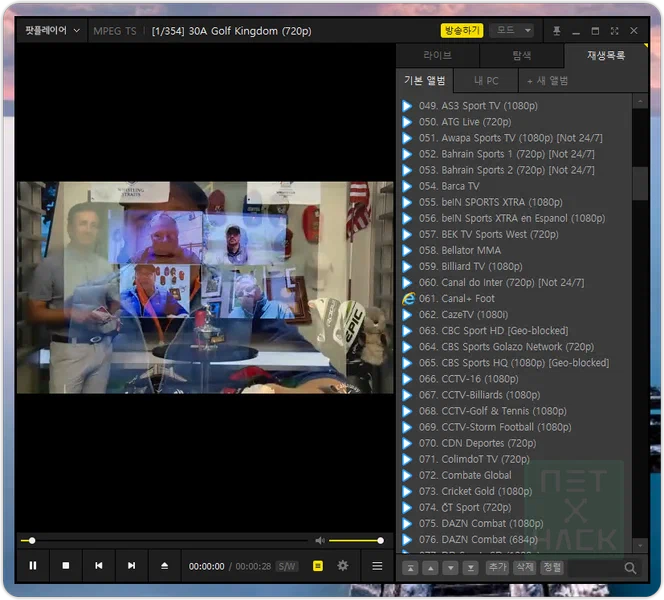Click the play icon beside Combate Global
The width and height of the screenshot is (664, 600).
pyautogui.click(x=407, y=475)
